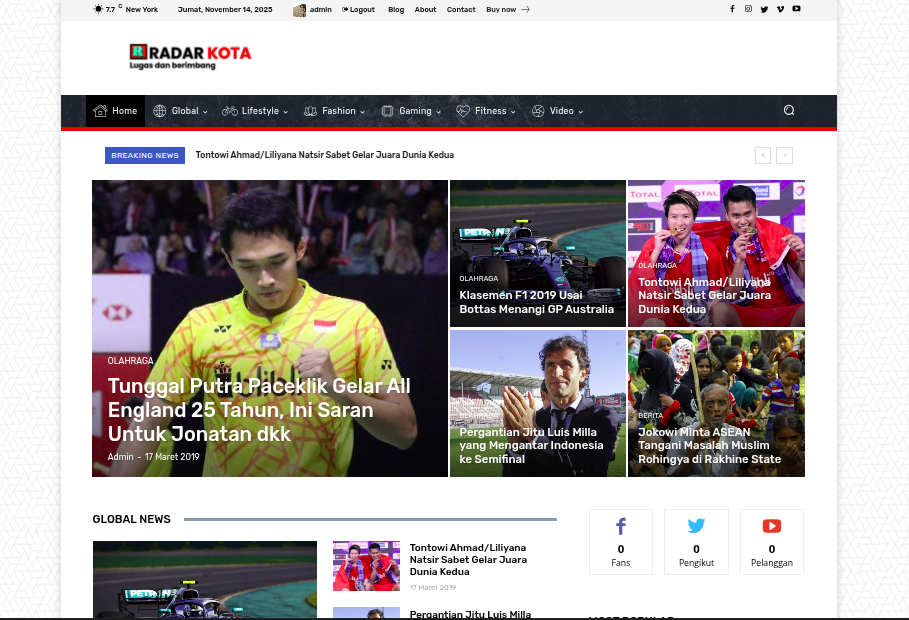Open the Instagram icon in top bar
This screenshot has height=620, width=909.
click(x=748, y=9)
